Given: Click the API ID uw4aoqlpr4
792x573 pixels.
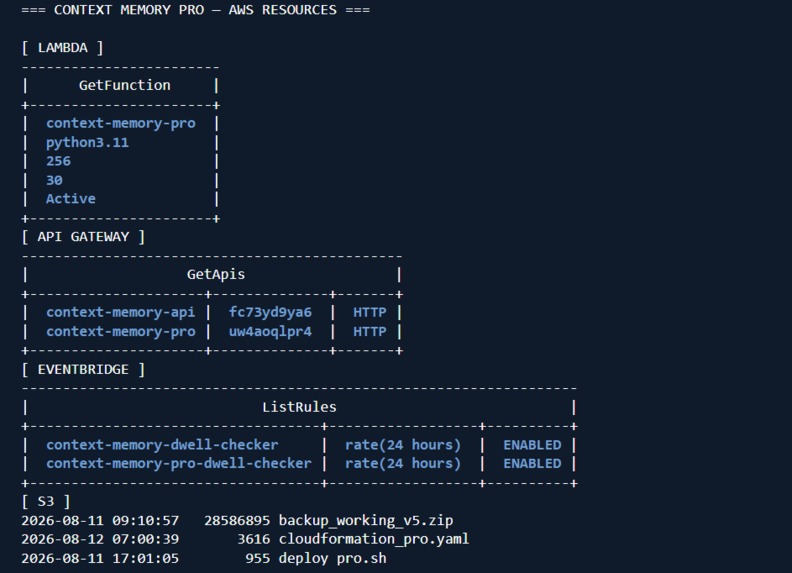Looking at the screenshot, I should tap(270, 331).
